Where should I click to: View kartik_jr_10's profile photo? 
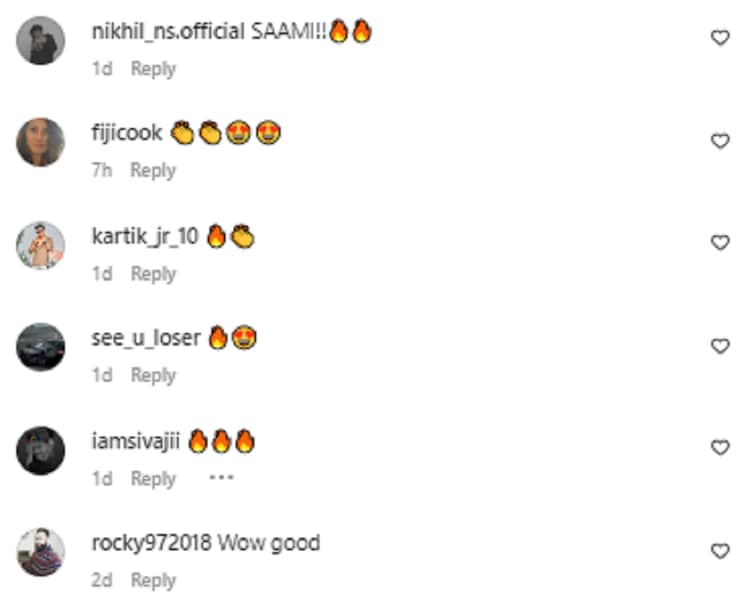(x=41, y=245)
